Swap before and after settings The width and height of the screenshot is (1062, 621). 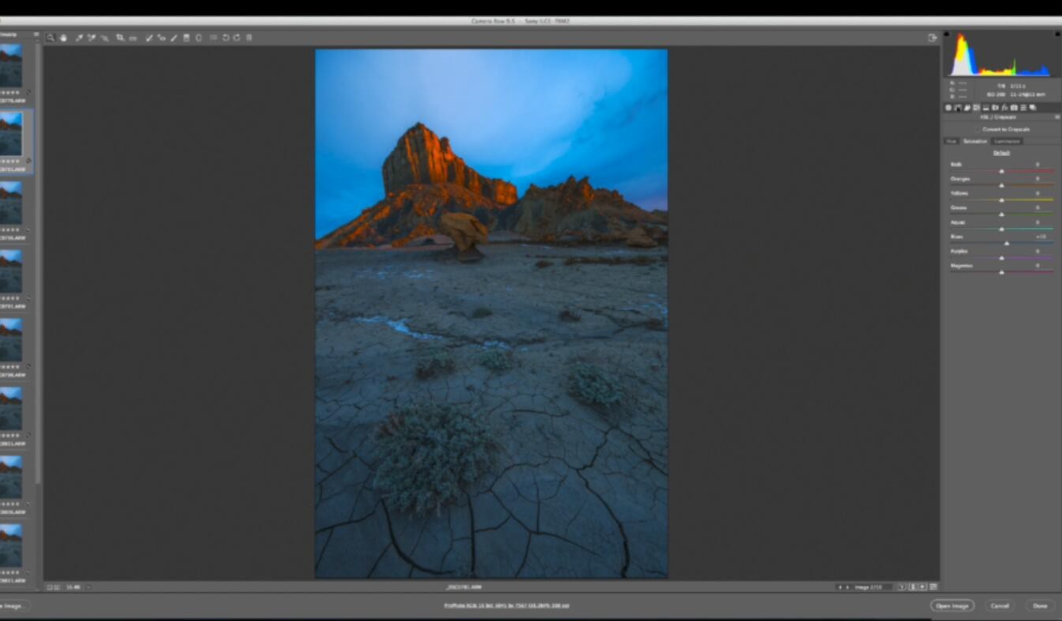pos(912,587)
